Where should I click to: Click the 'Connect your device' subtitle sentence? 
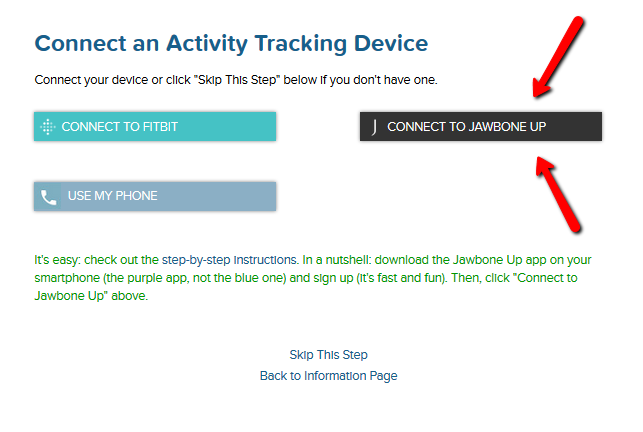236,80
